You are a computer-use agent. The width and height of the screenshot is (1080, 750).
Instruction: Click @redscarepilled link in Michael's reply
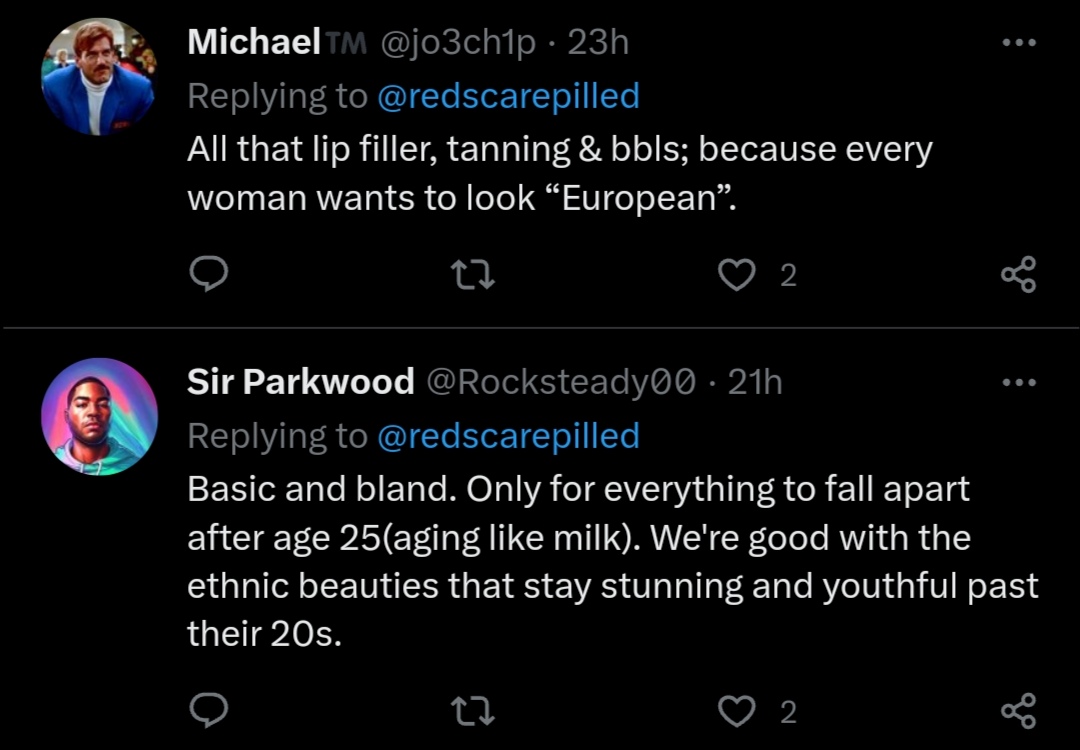[x=508, y=96]
